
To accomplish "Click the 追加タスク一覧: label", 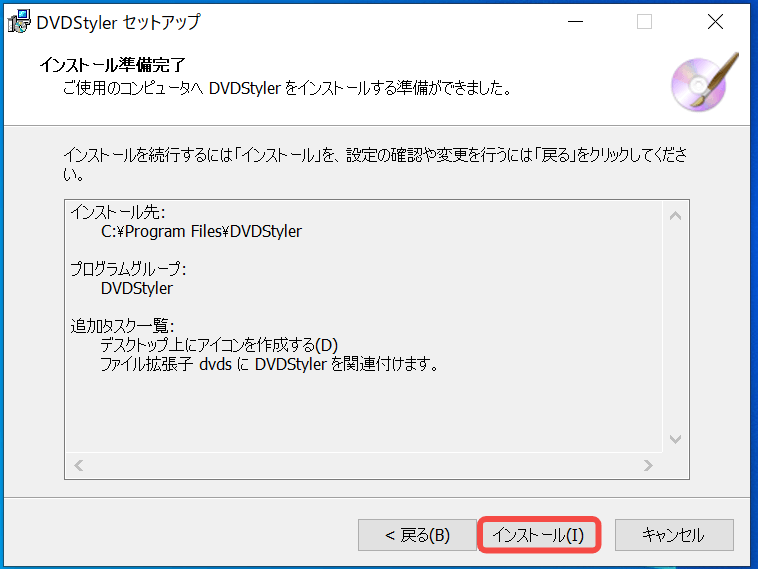I will pyautogui.click(x=122, y=326).
